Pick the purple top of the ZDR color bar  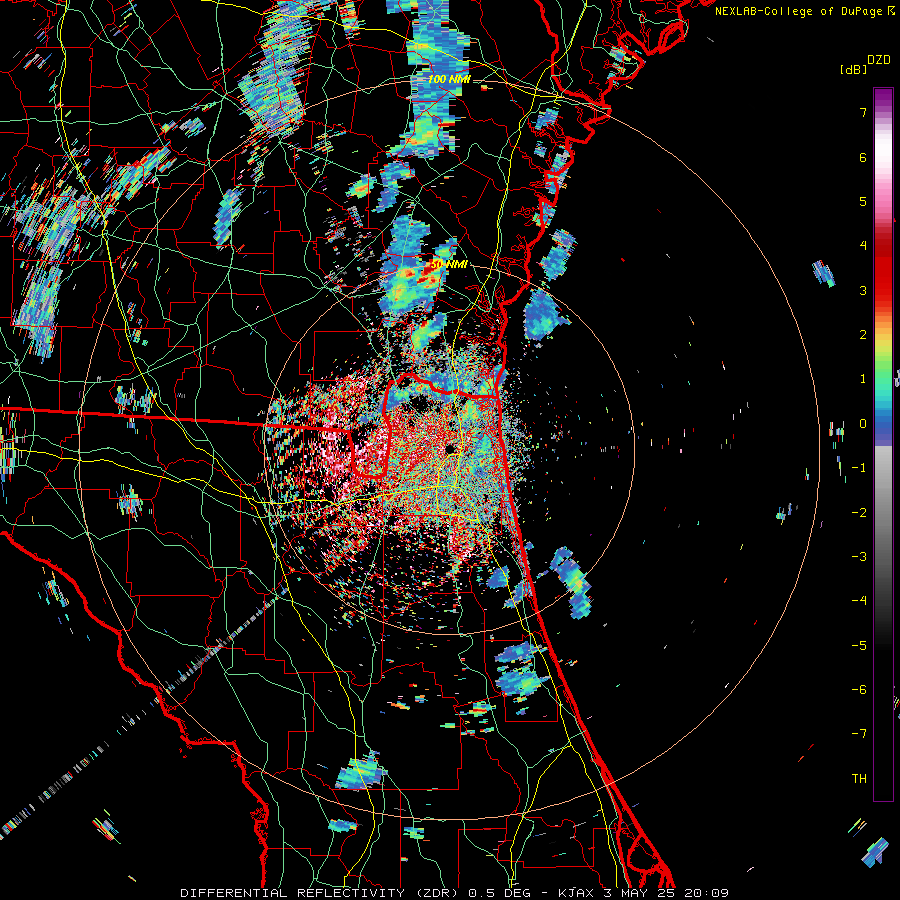883,98
